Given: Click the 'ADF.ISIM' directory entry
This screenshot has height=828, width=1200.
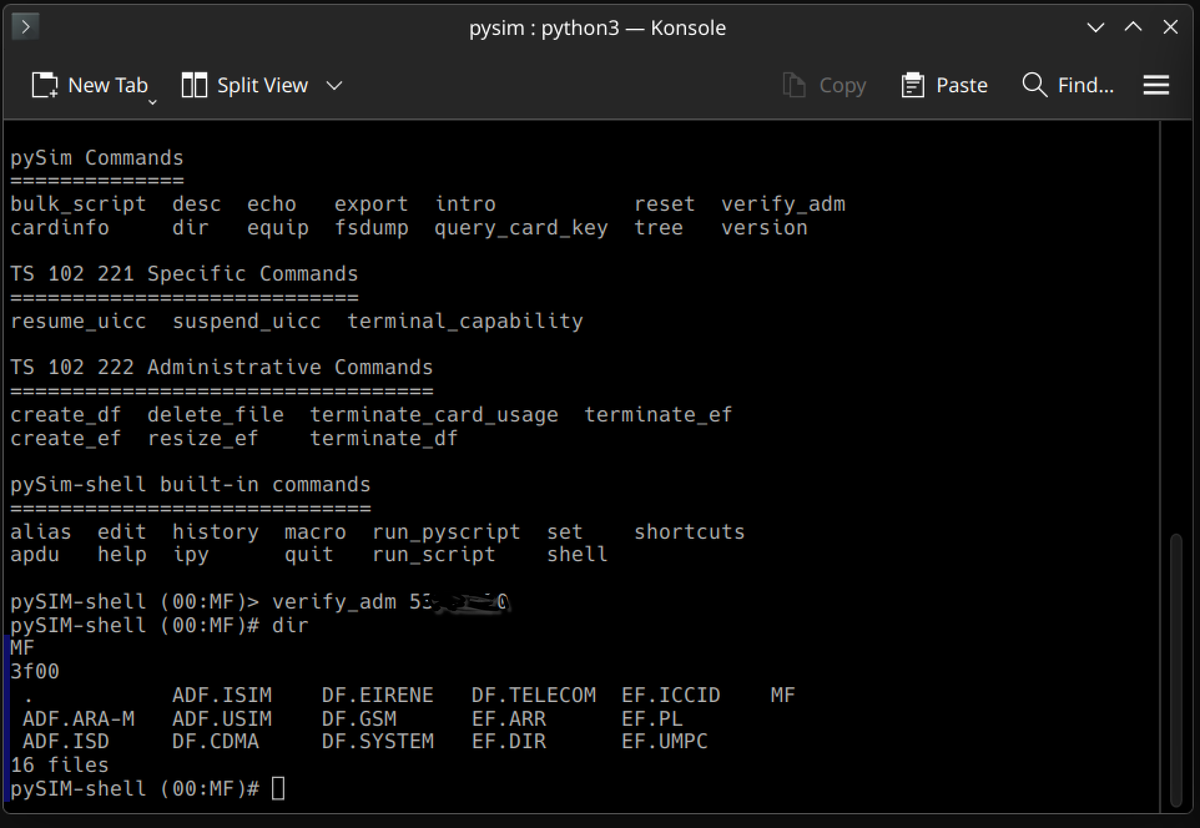Looking at the screenshot, I should [x=222, y=695].
